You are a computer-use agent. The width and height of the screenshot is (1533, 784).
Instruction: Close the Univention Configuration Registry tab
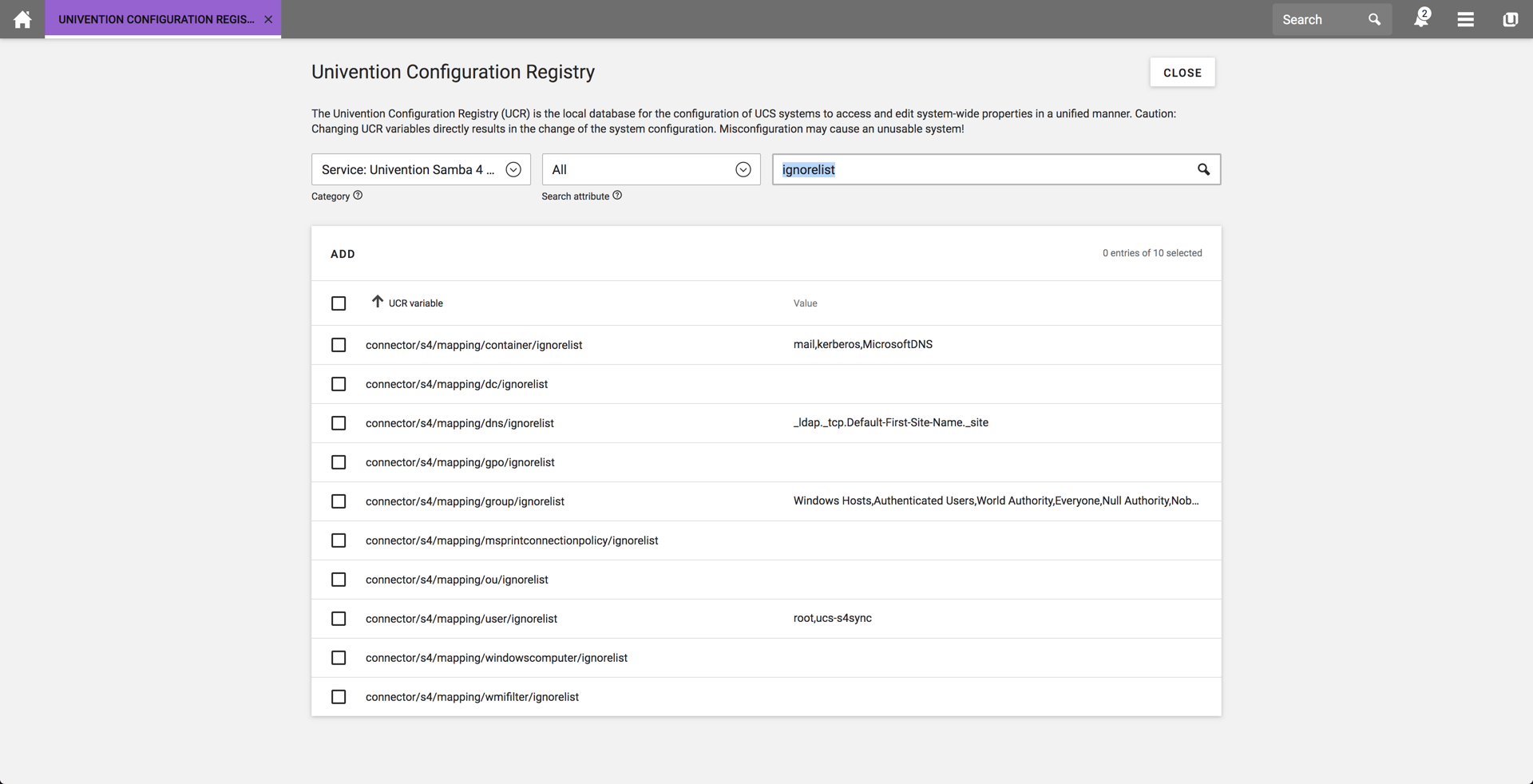268,19
